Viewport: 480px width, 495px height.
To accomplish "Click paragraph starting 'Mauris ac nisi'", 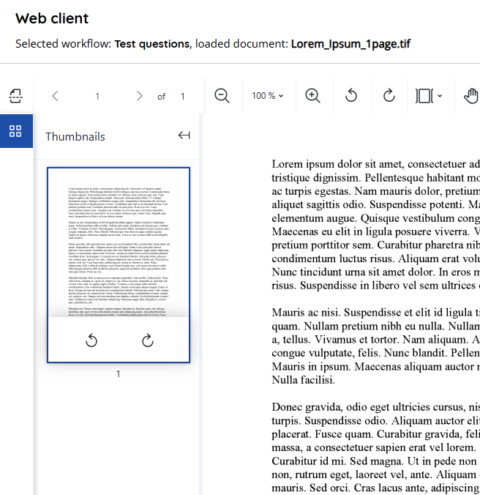I will click(x=376, y=346).
